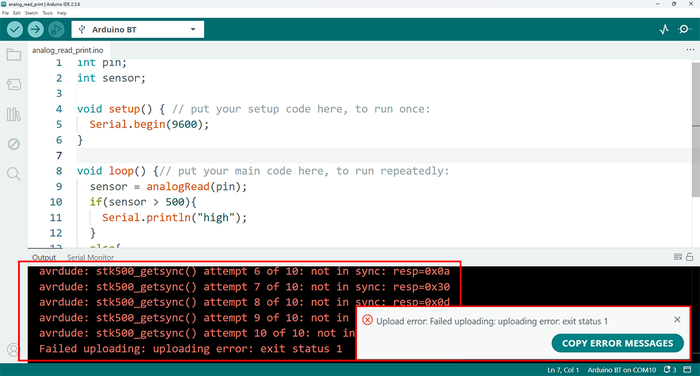700x376 pixels.
Task: Open the Help menu
Action: pyautogui.click(x=62, y=13)
